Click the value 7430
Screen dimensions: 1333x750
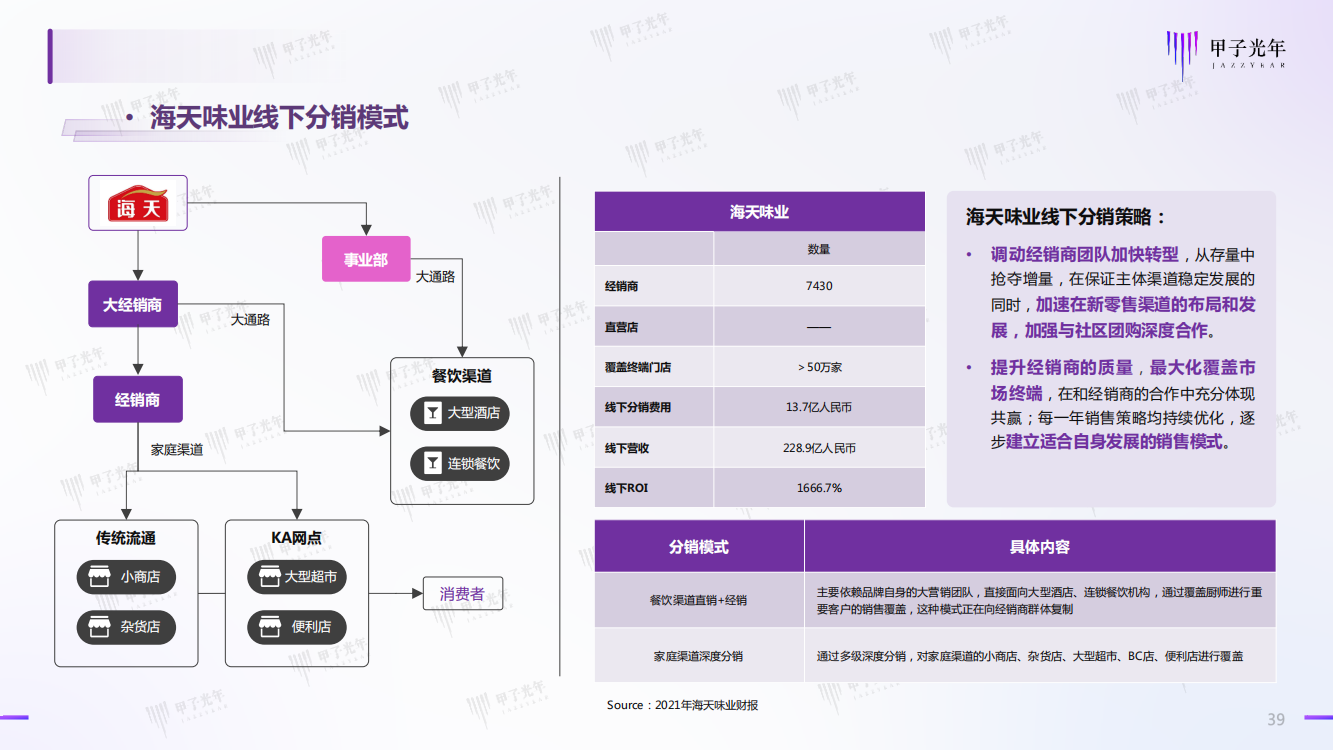click(819, 286)
